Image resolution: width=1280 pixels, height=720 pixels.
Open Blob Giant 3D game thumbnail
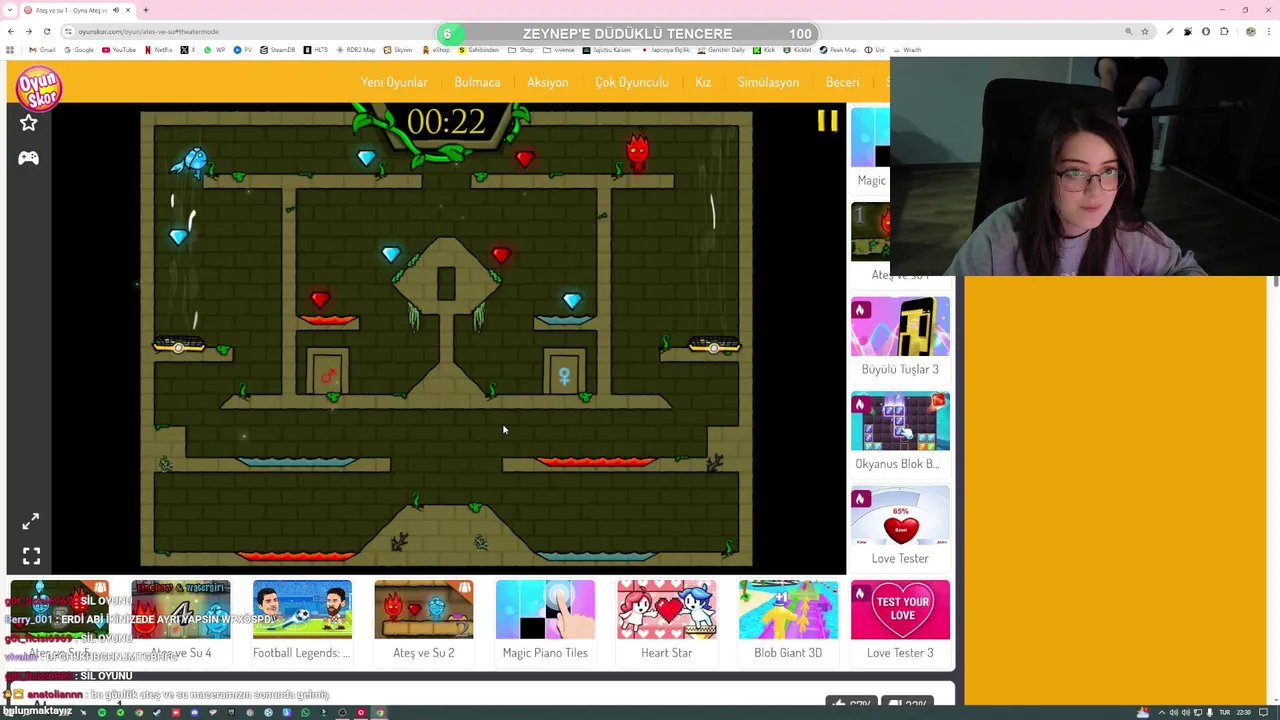coord(788,609)
